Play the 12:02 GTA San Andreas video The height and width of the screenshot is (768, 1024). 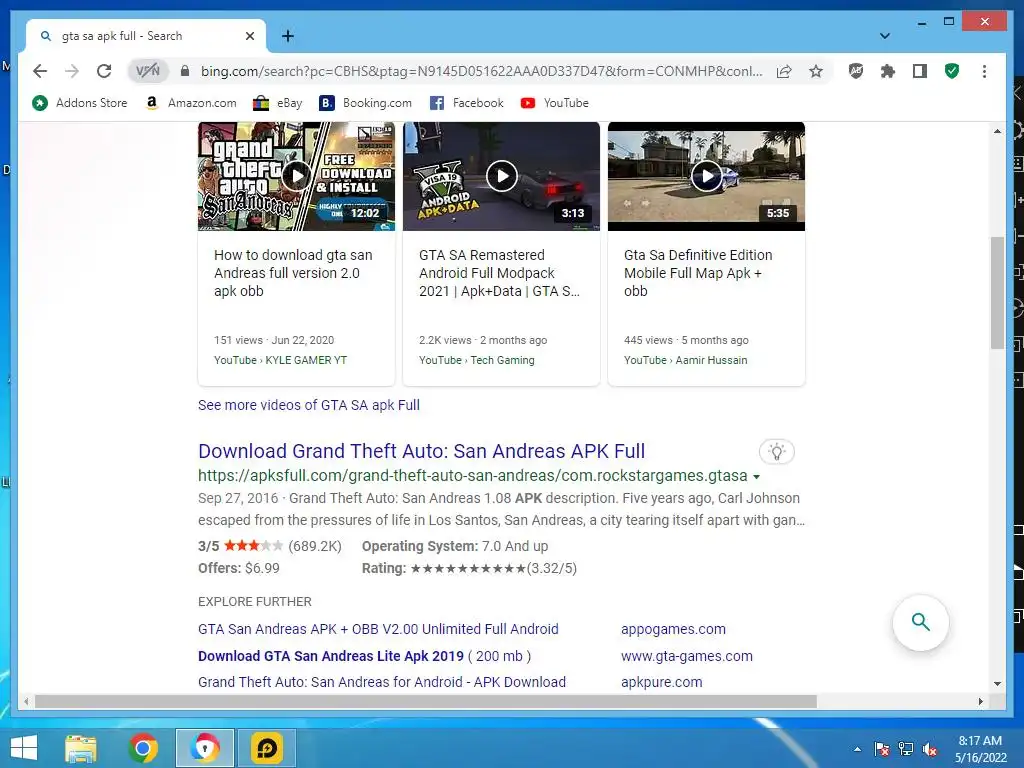tap(296, 176)
